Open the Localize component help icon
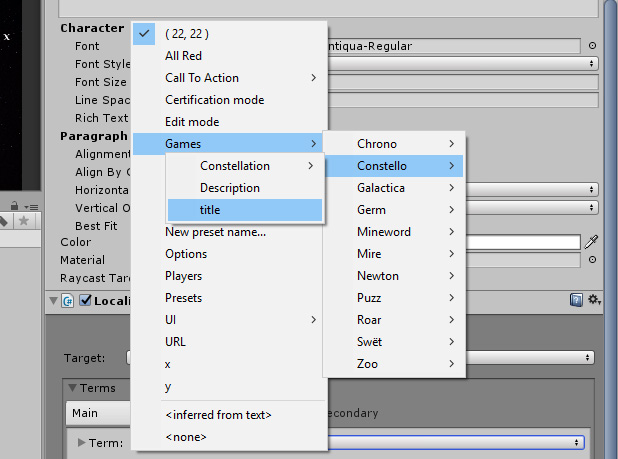This screenshot has width=618, height=459. pos(576,300)
